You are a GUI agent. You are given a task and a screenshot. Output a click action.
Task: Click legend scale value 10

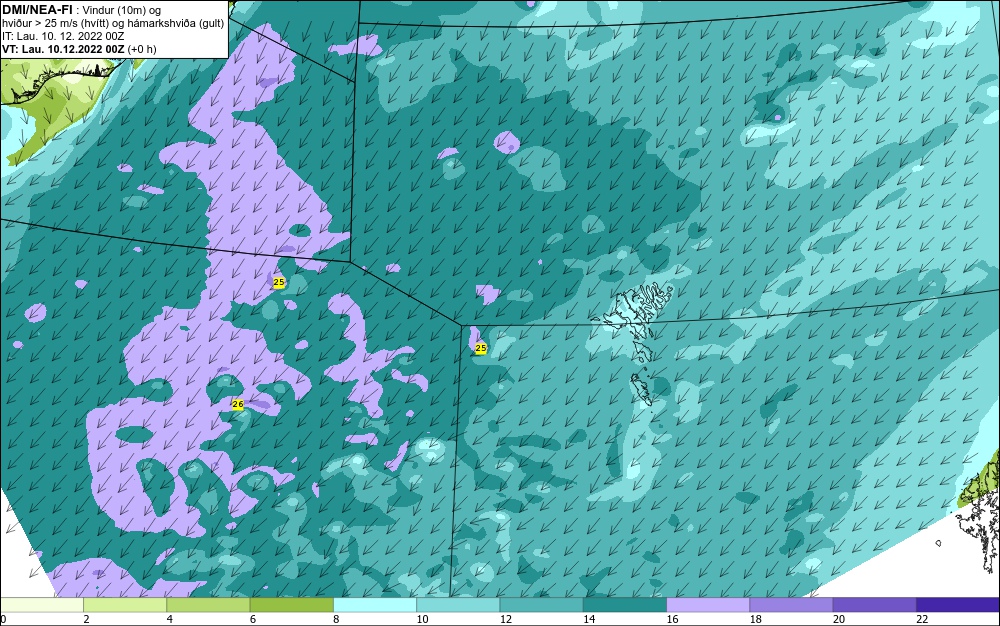coord(422,619)
